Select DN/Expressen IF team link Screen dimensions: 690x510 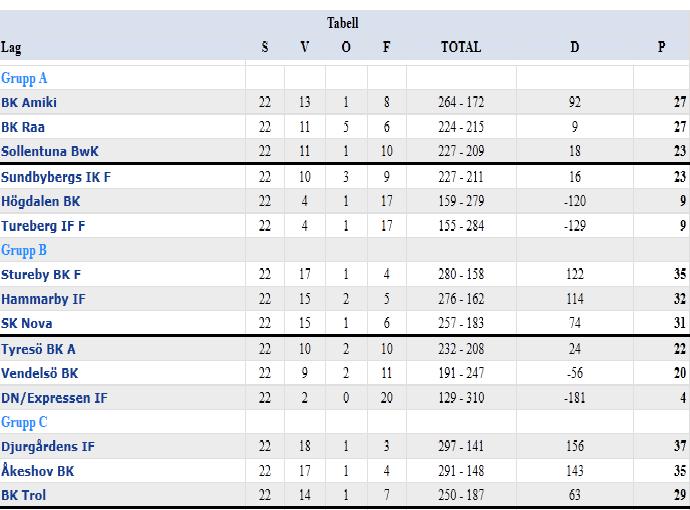pyautogui.click(x=54, y=398)
